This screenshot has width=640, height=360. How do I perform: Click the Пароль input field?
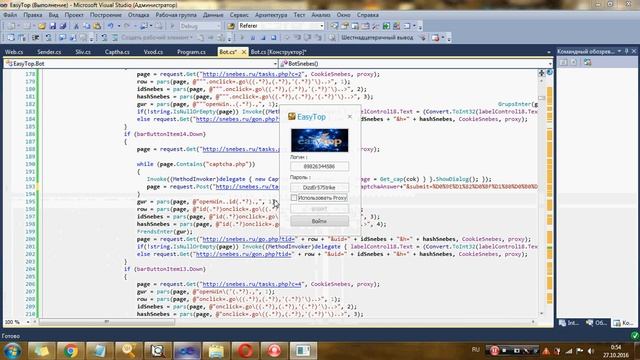coord(320,187)
